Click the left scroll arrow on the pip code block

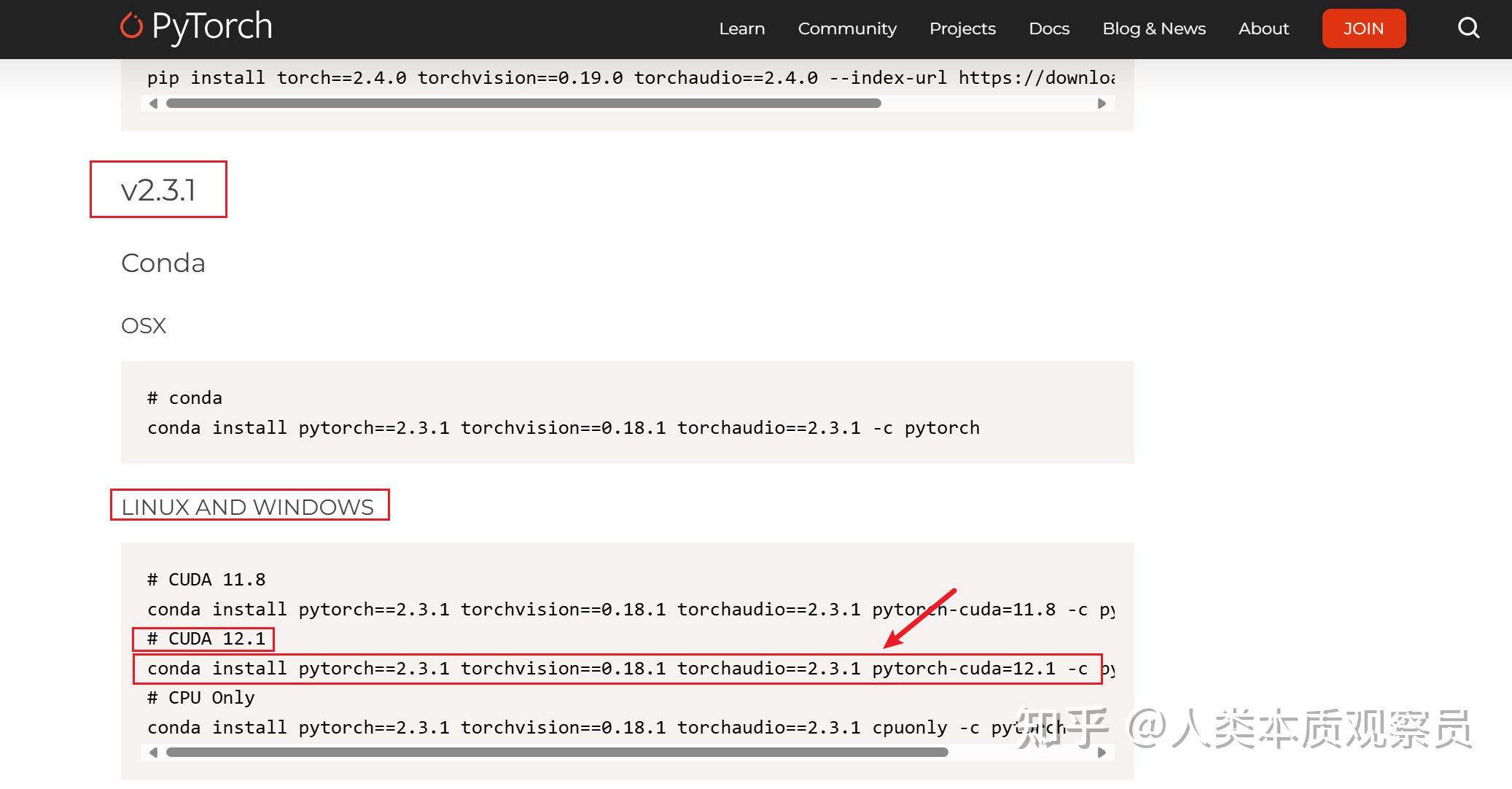click(153, 104)
